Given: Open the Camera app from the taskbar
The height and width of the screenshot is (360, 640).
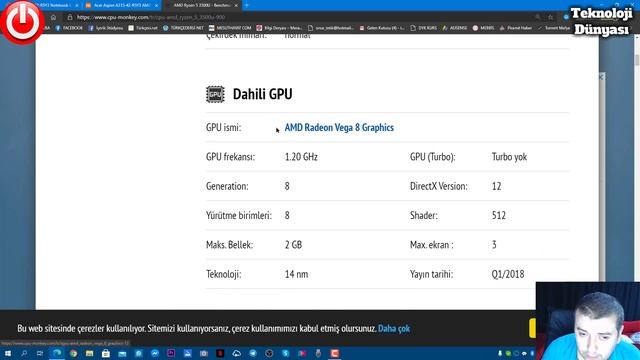Looking at the screenshot, I should point(204,353).
